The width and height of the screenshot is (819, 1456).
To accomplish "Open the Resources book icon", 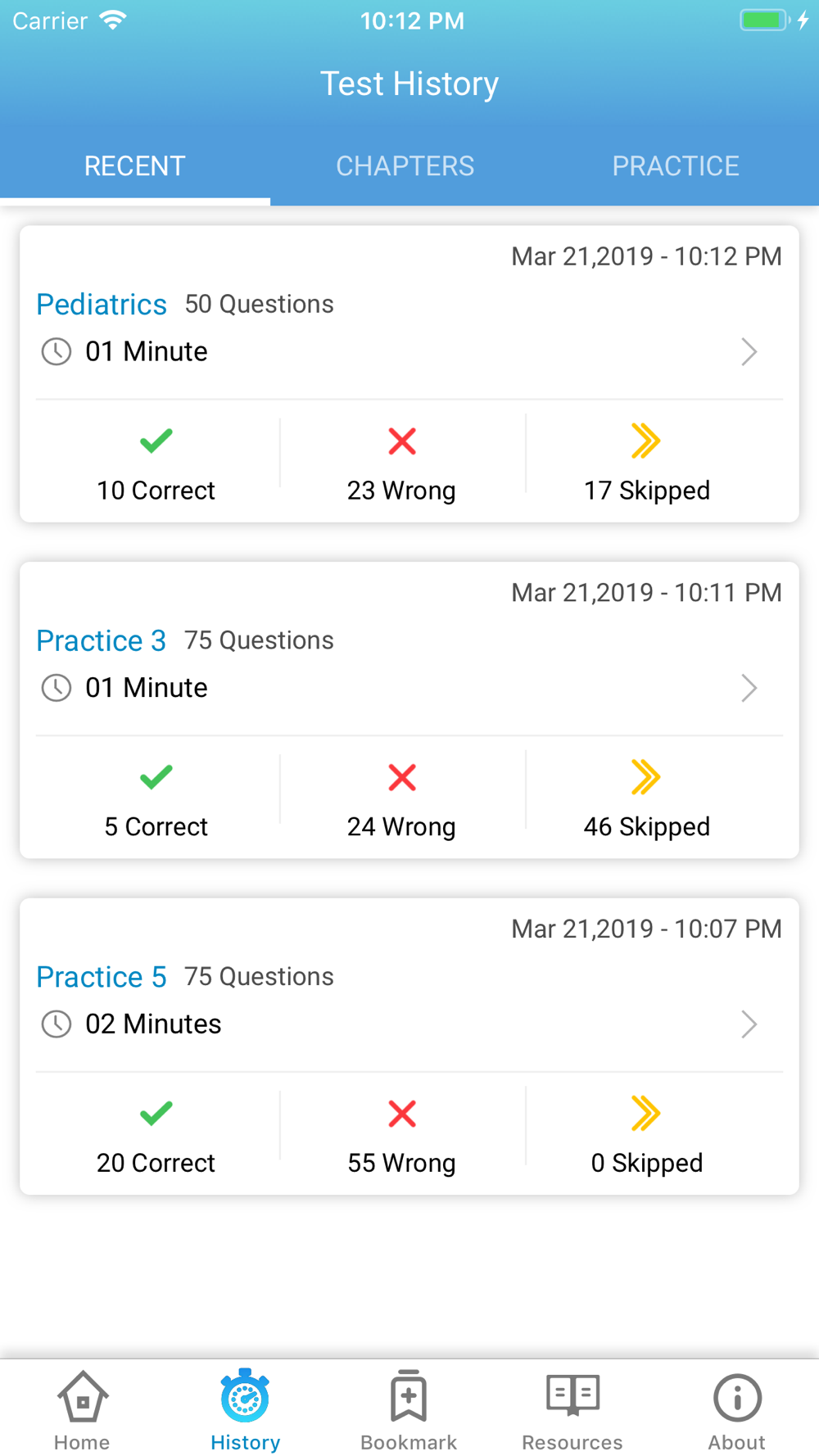I will coord(572,1395).
